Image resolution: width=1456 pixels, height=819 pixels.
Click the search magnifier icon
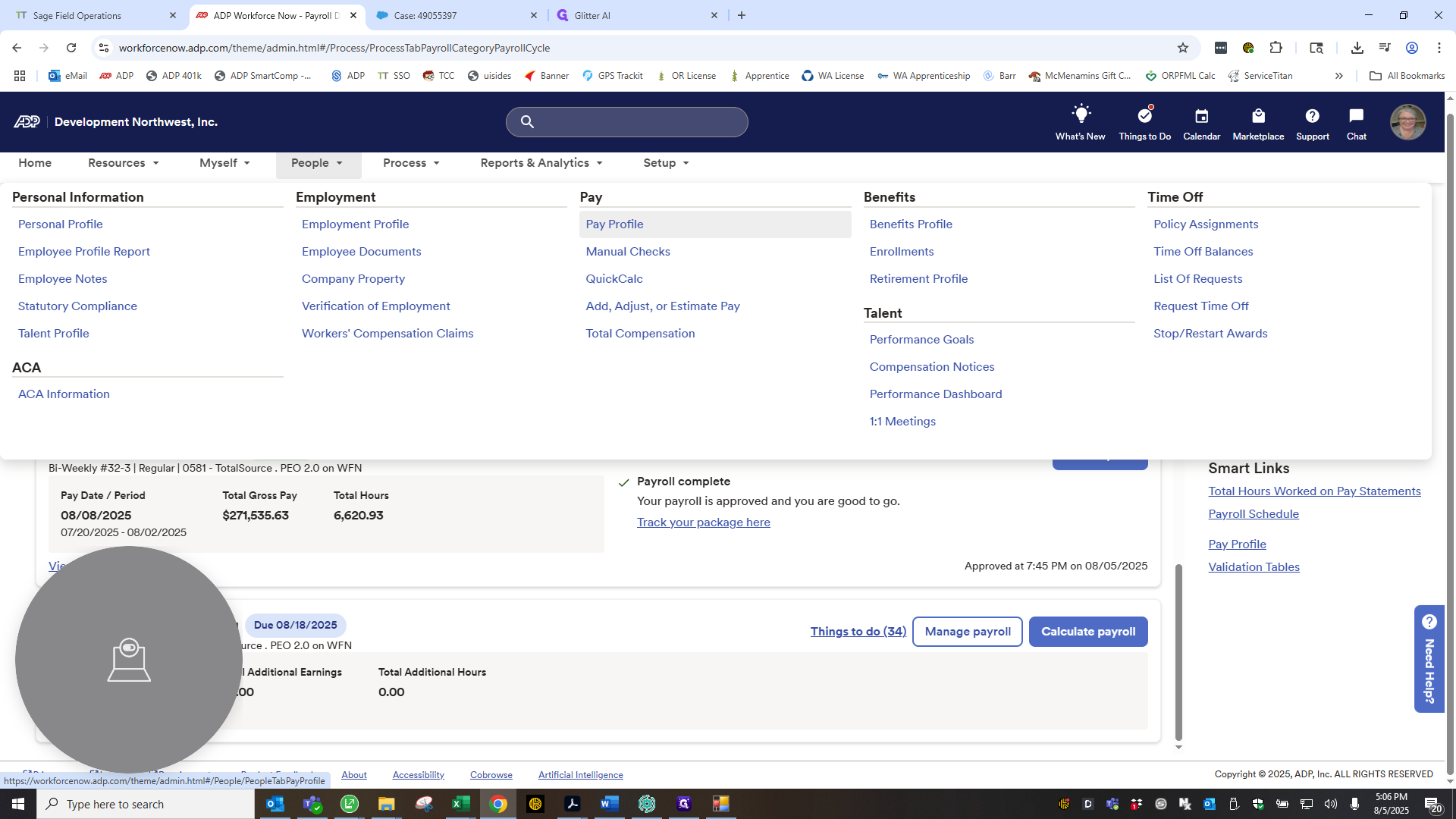pyautogui.click(x=527, y=121)
